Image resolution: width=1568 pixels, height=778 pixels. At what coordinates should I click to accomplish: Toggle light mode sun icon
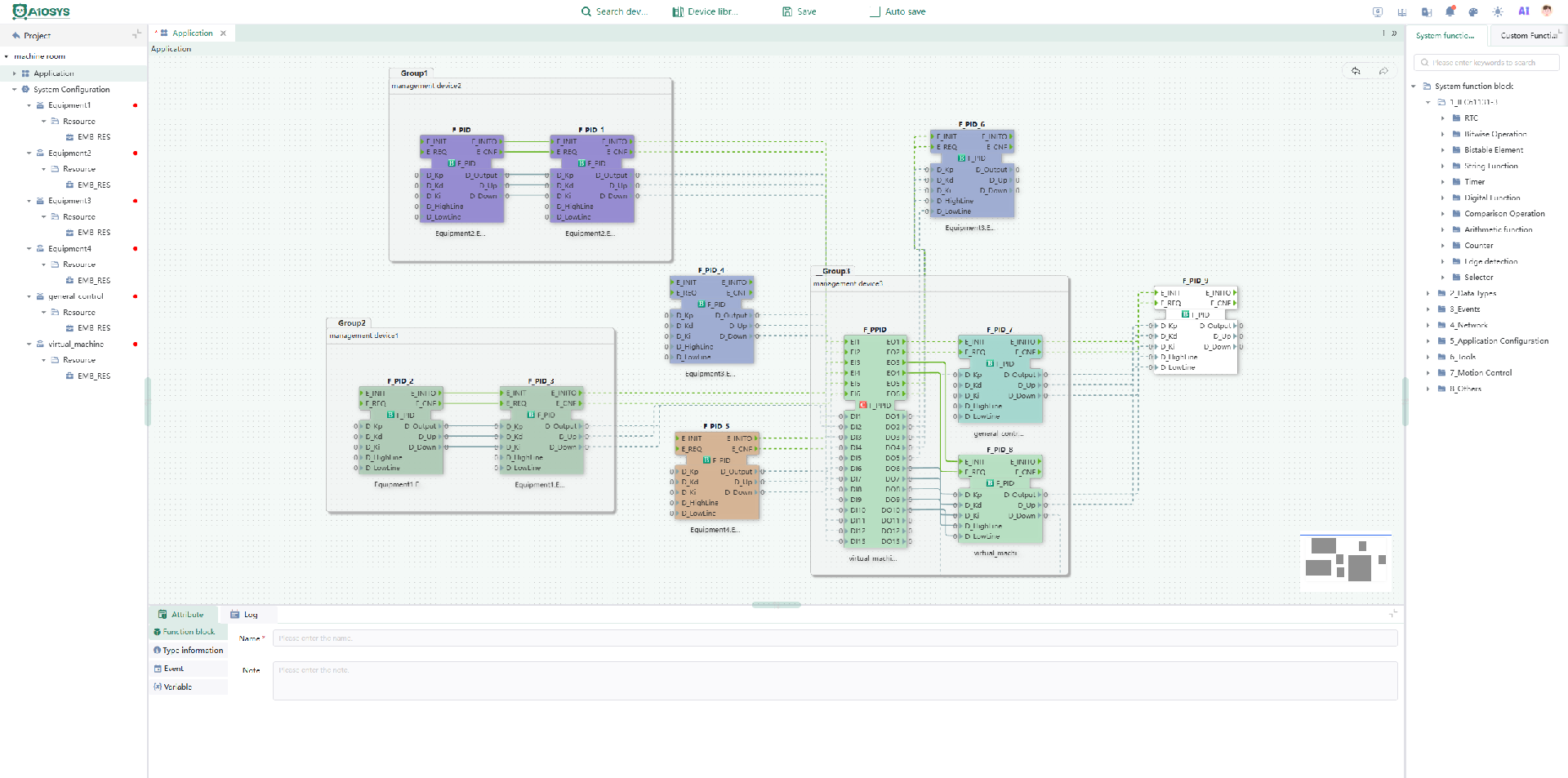click(x=1498, y=11)
